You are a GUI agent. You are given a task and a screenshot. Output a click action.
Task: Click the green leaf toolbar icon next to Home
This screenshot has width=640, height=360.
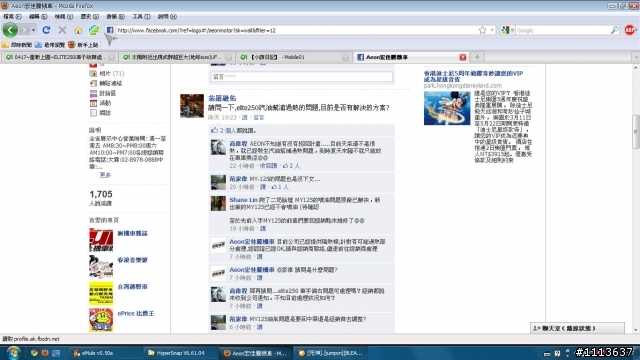94,30
